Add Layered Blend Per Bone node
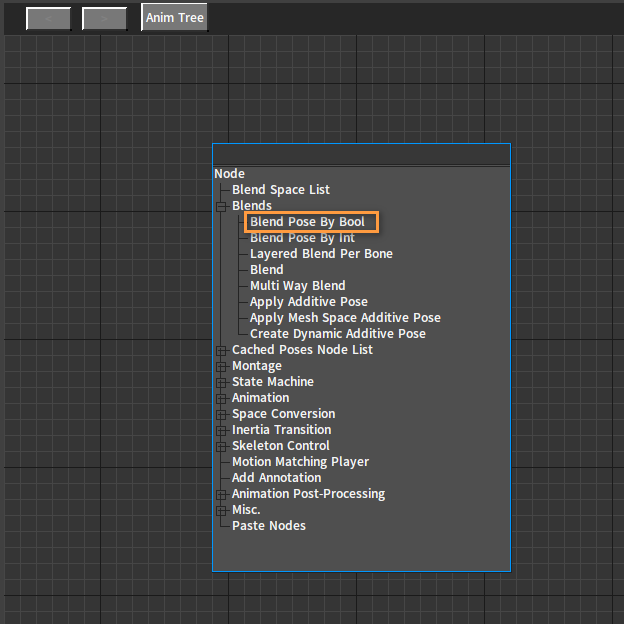The image size is (624, 624). pos(321,254)
